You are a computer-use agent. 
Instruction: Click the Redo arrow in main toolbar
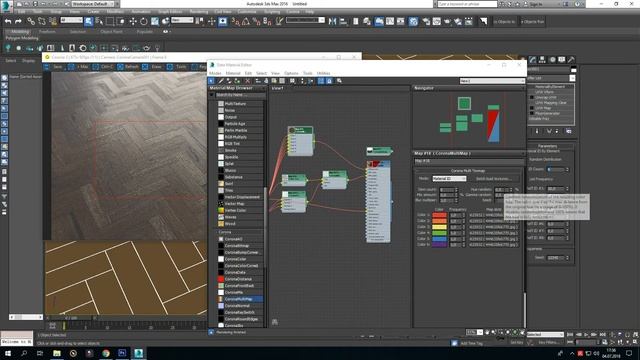(x=18, y=21)
